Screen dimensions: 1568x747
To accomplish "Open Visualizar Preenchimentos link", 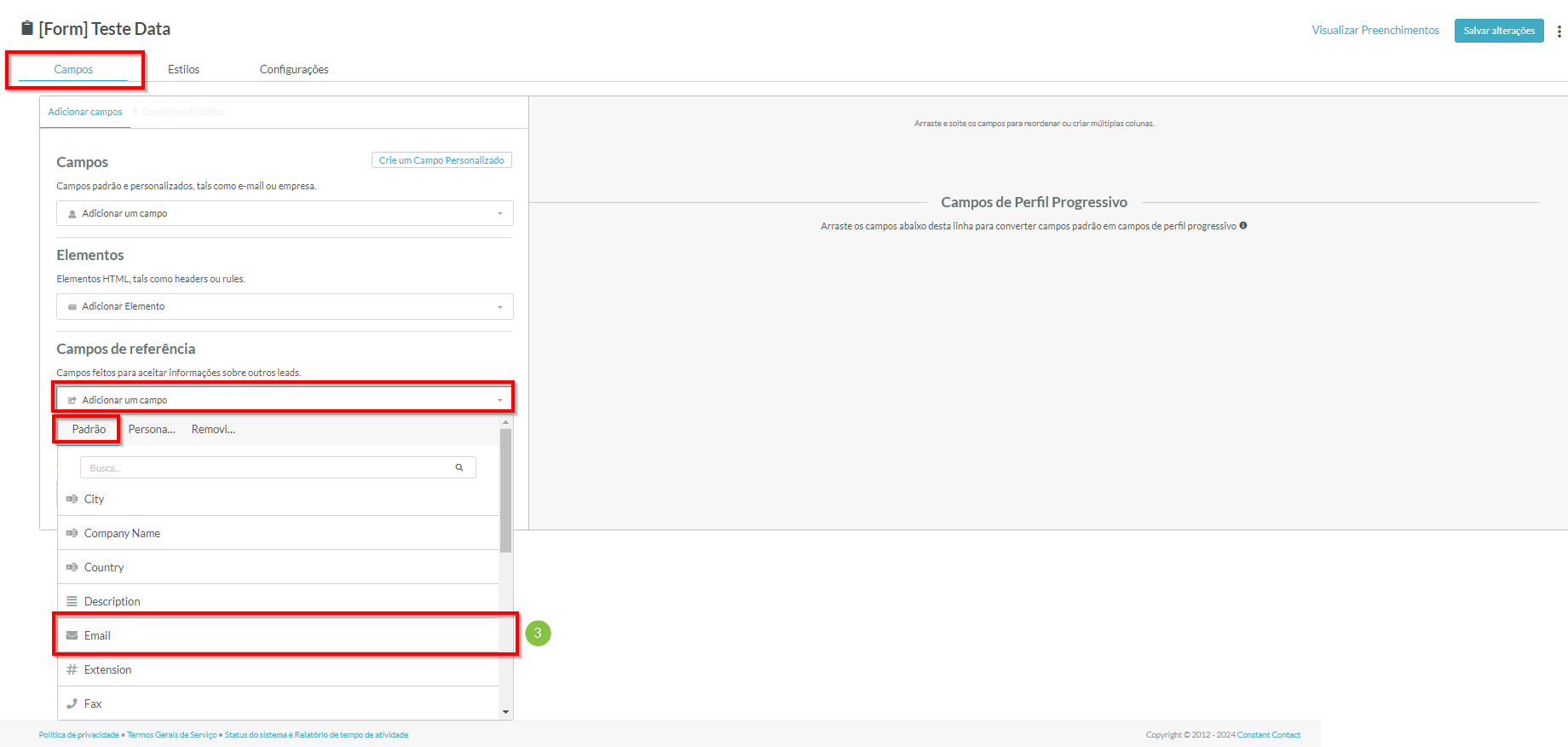I will (x=1375, y=30).
